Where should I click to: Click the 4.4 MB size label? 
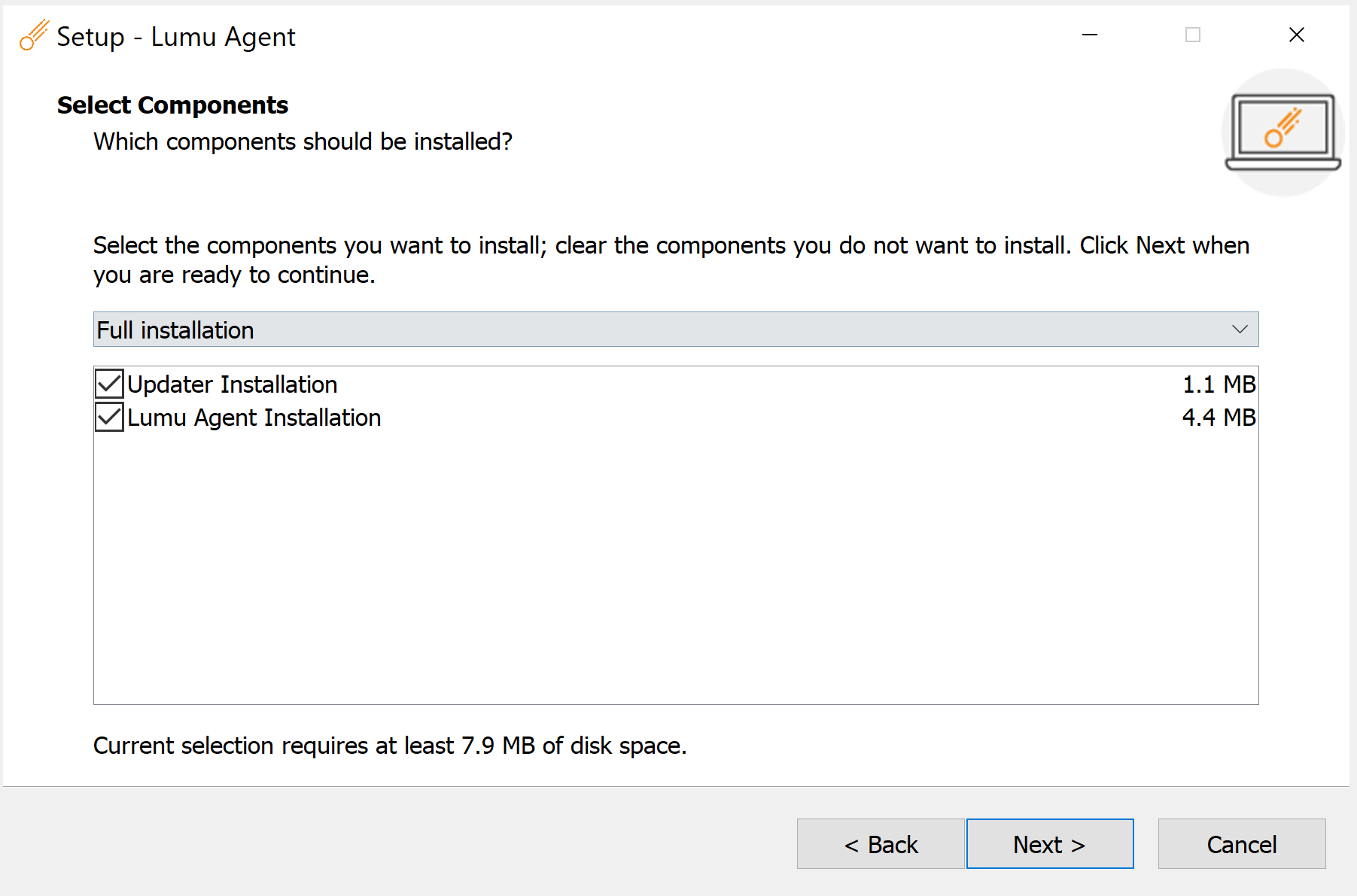tap(1219, 418)
